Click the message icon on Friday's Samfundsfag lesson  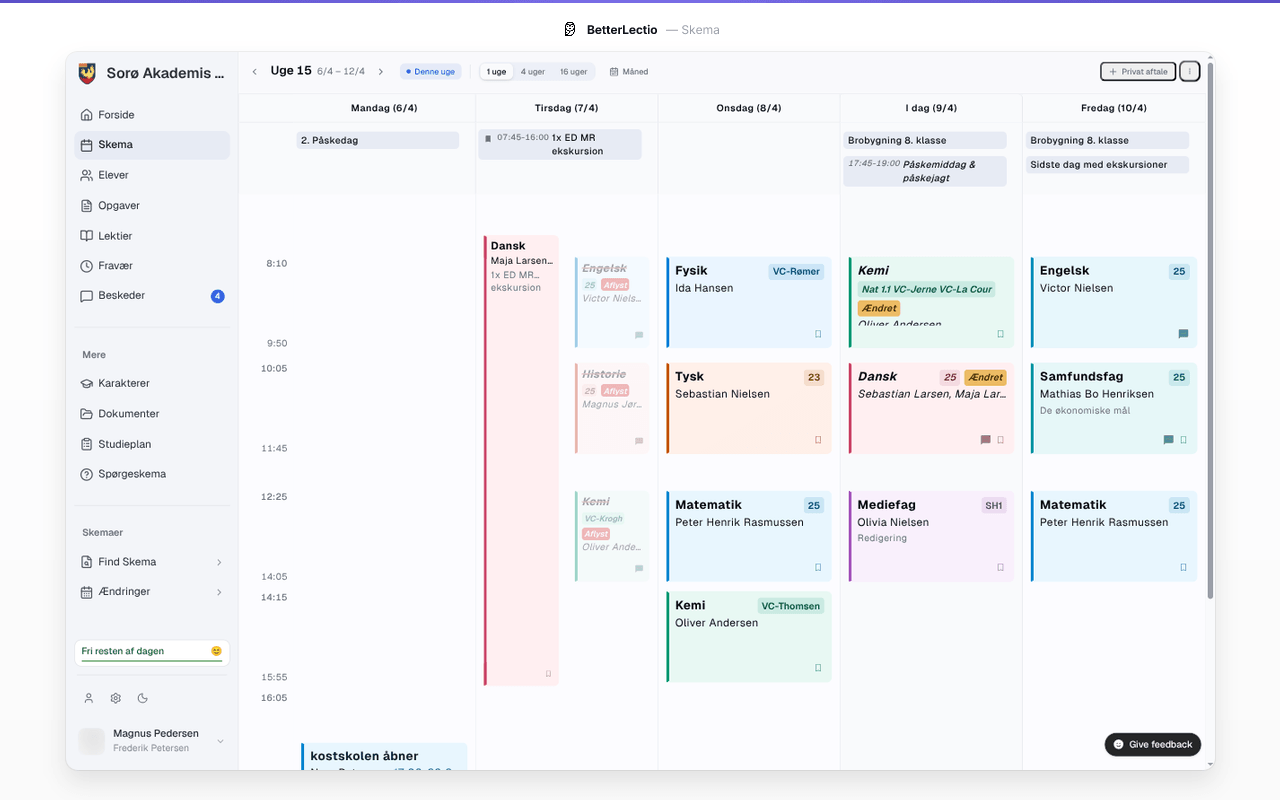click(1168, 440)
